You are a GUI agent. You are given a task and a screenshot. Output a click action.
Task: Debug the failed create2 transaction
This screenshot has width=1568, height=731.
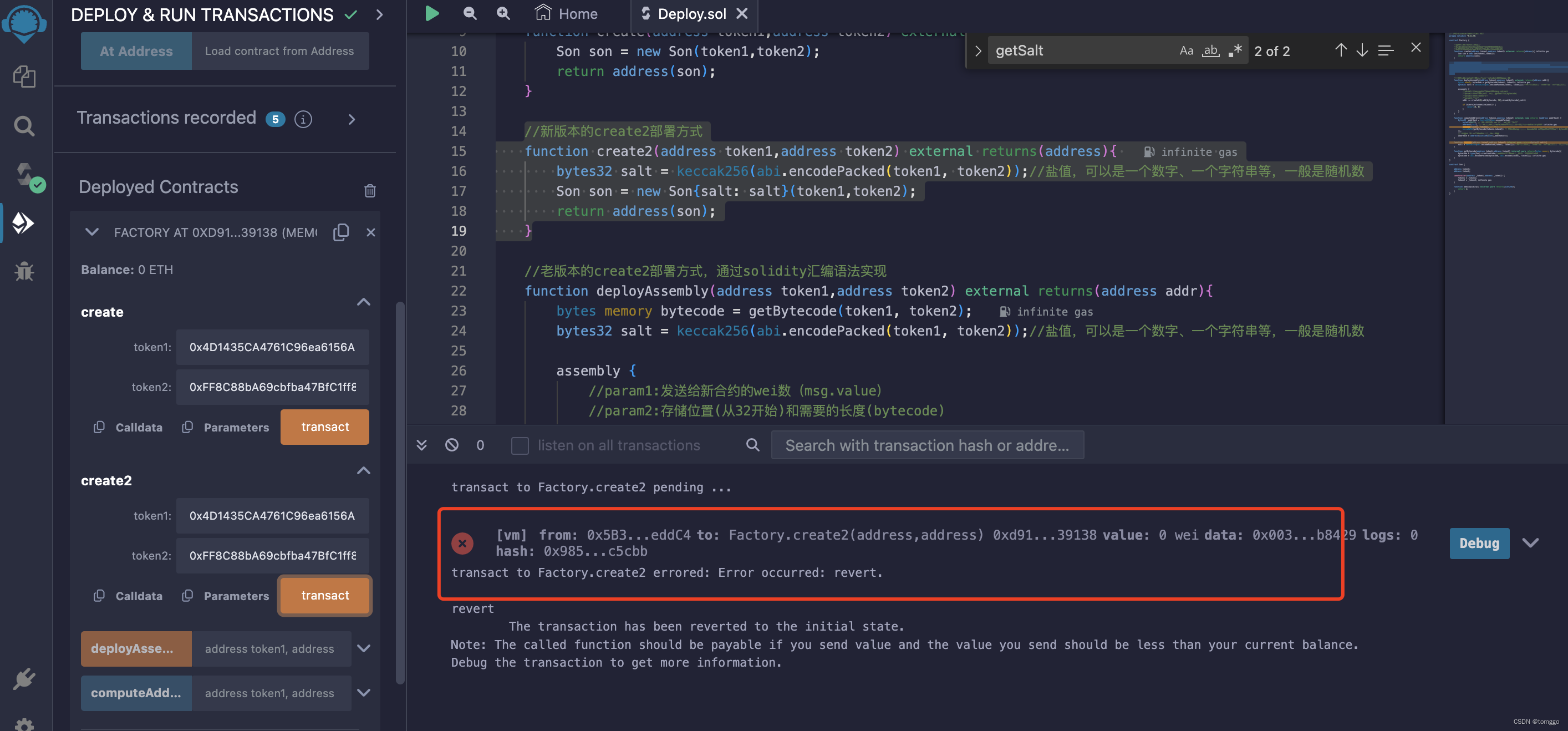click(x=1479, y=544)
